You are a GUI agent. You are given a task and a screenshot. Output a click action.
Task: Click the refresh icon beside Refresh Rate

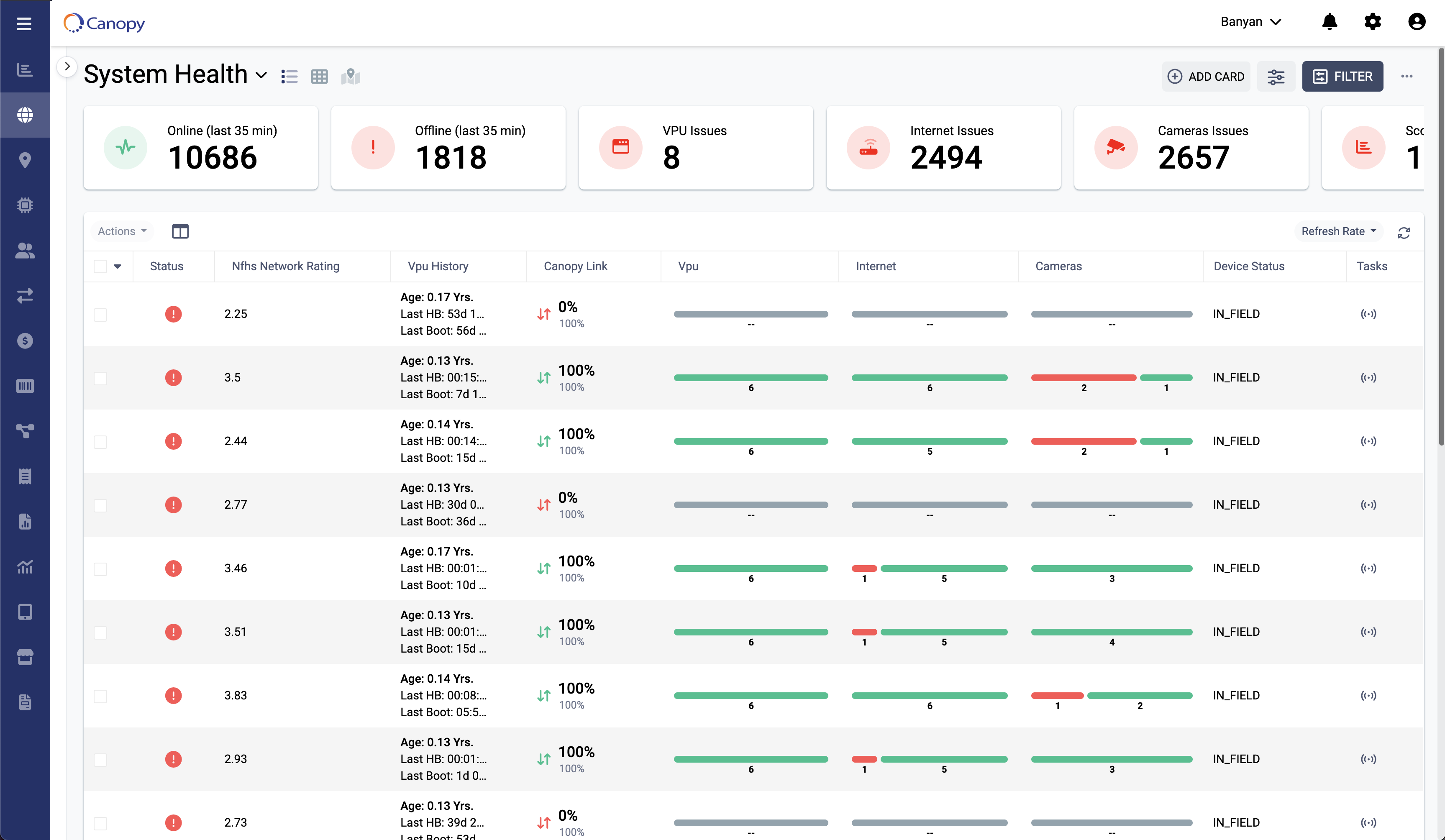click(x=1404, y=232)
